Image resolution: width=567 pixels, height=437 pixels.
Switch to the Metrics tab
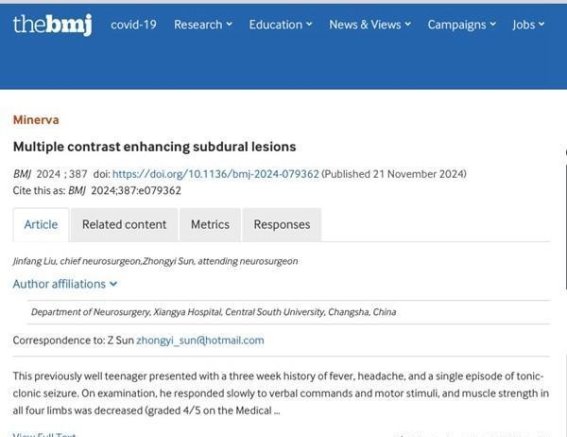click(210, 225)
